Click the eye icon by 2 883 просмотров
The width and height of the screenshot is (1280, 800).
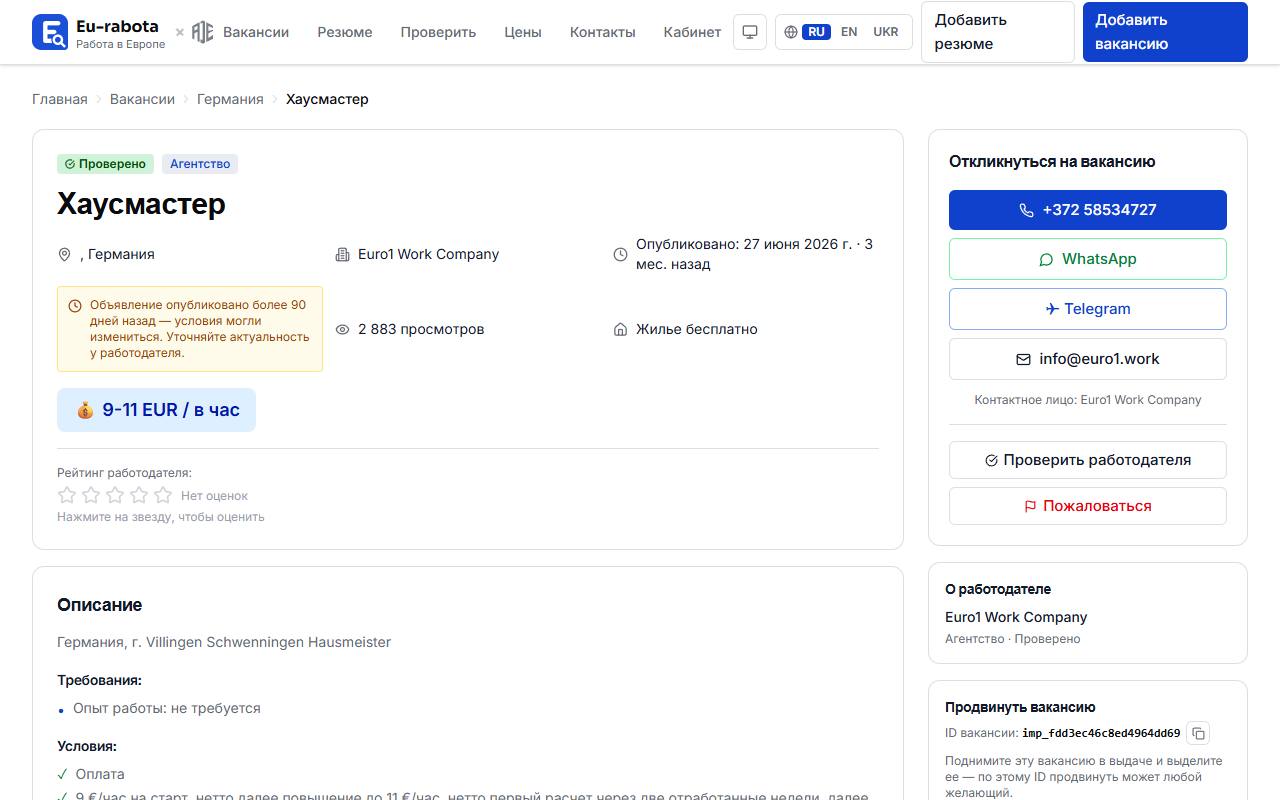[342, 330]
